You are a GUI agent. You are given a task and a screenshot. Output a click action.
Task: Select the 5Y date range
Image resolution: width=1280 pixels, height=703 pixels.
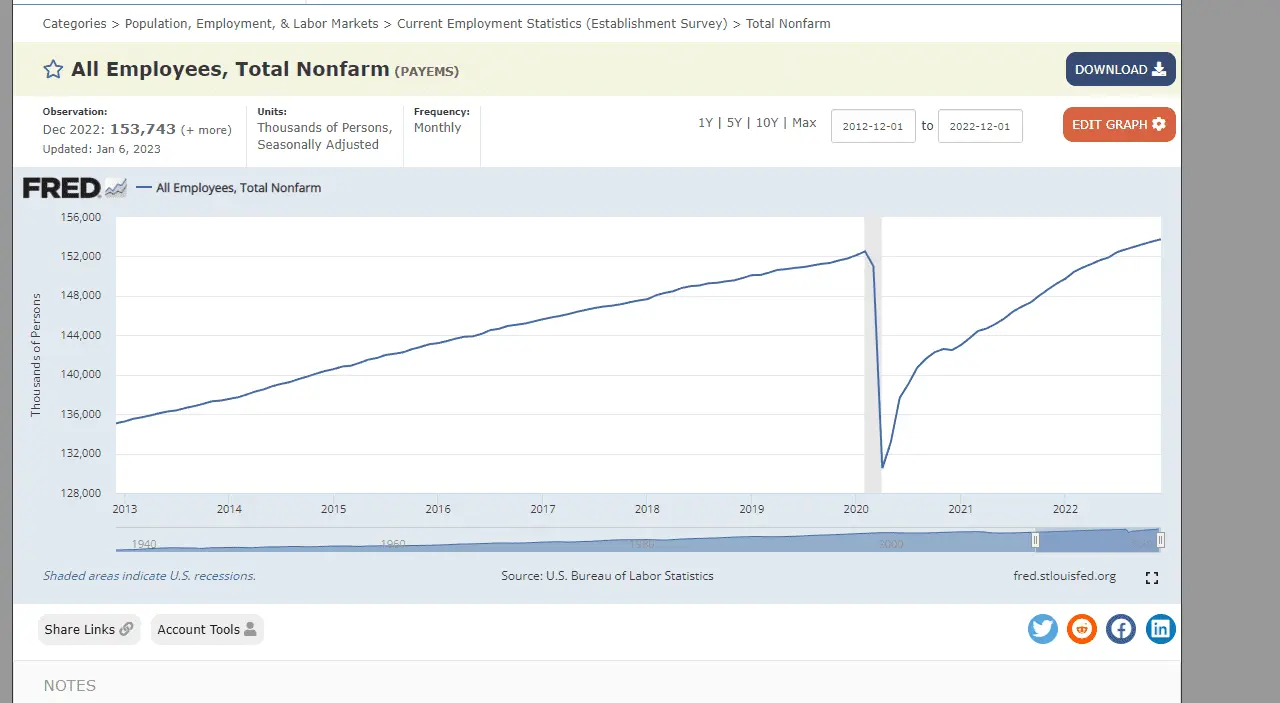click(x=734, y=123)
